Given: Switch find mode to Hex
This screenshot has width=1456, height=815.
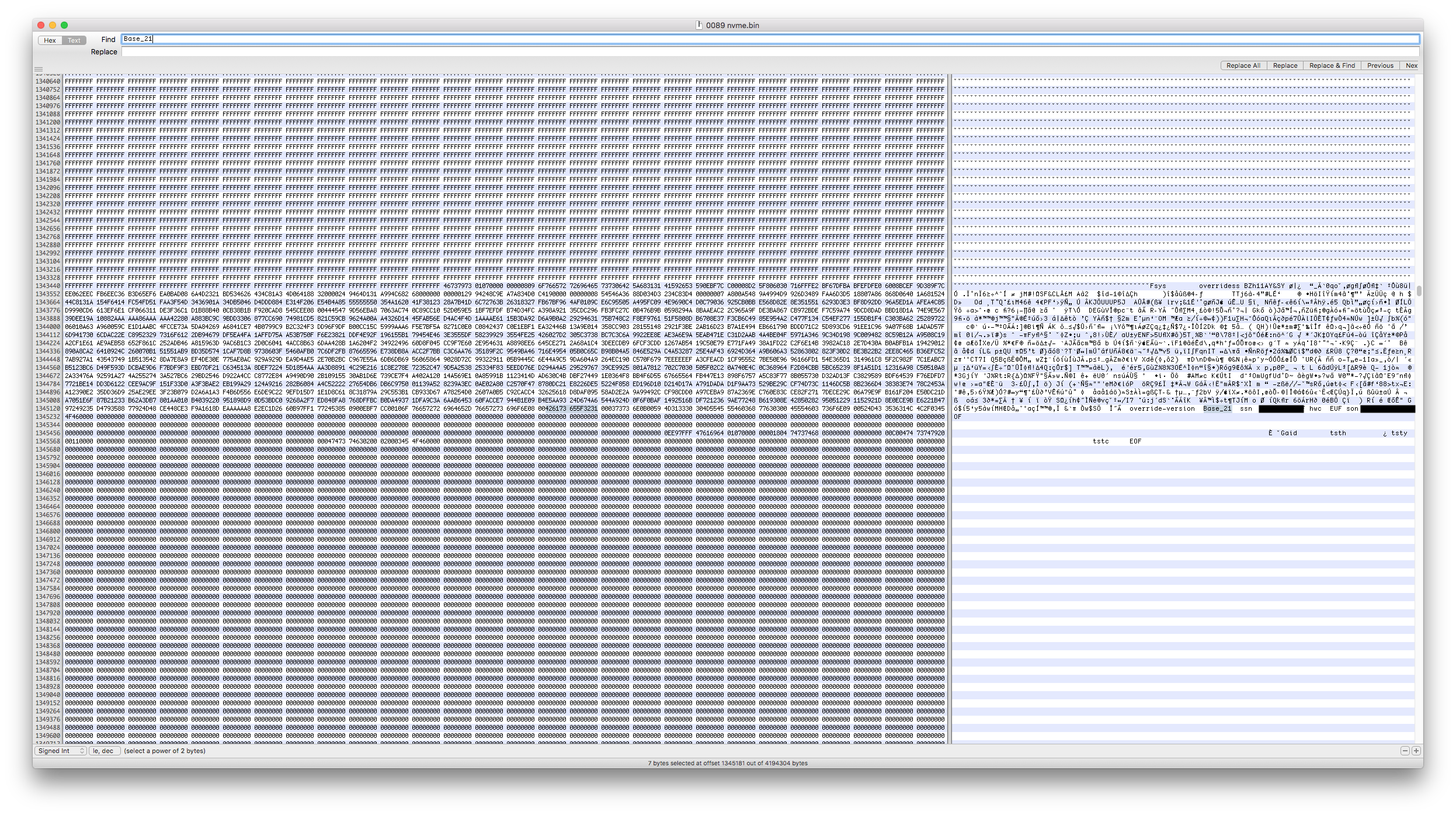Looking at the screenshot, I should [x=50, y=40].
